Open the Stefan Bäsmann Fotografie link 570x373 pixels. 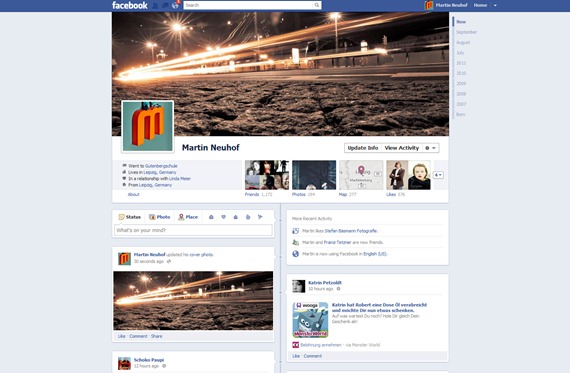(x=351, y=231)
